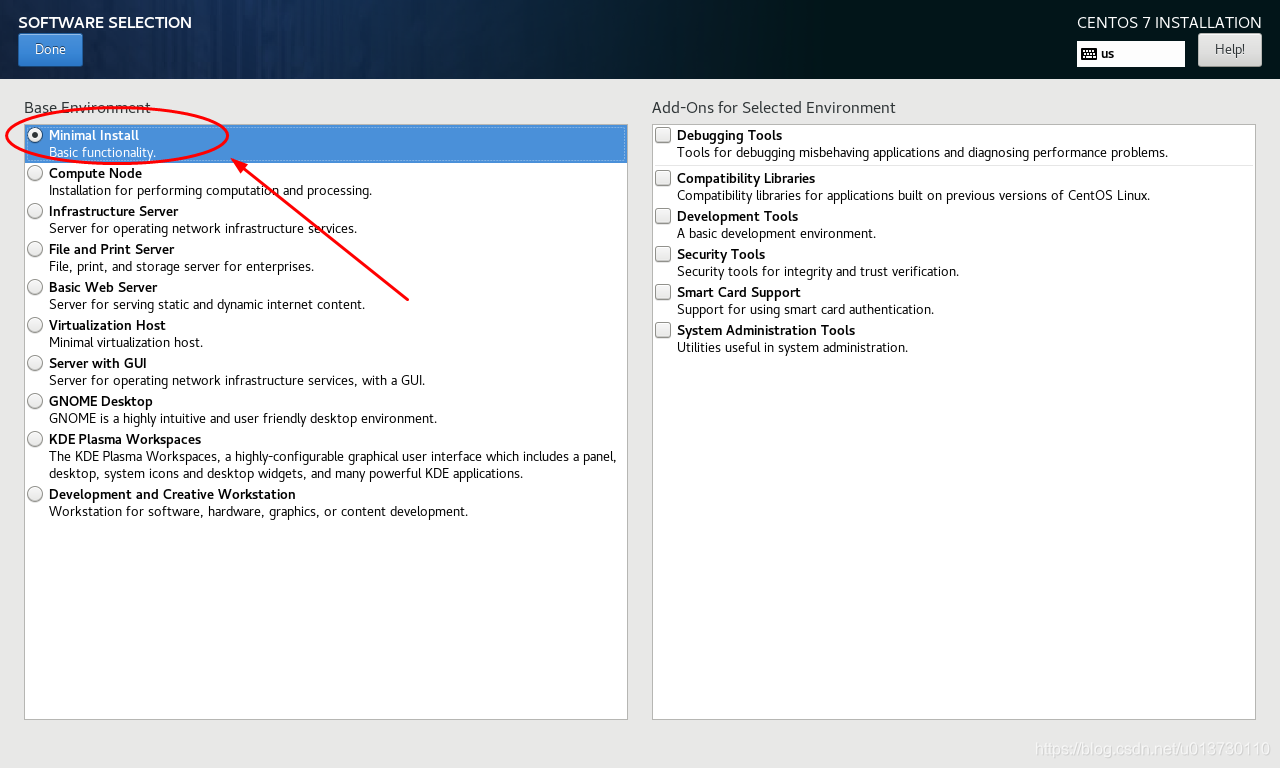The width and height of the screenshot is (1280, 768).
Task: Click the 'Development Tools' label text
Action: [x=738, y=216]
